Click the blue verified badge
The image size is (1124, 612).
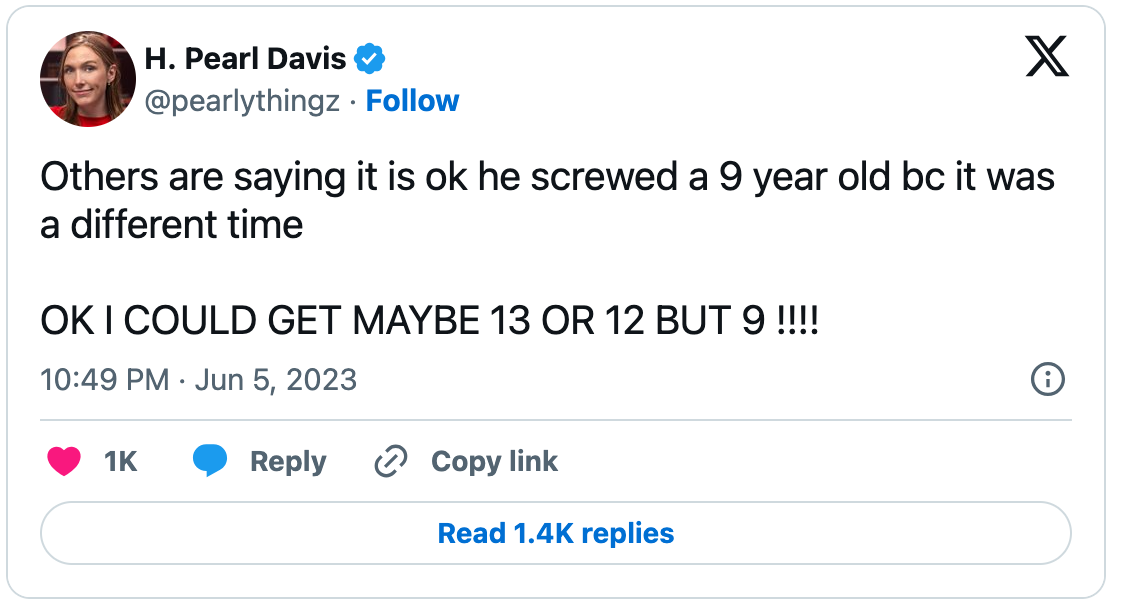click(x=370, y=59)
